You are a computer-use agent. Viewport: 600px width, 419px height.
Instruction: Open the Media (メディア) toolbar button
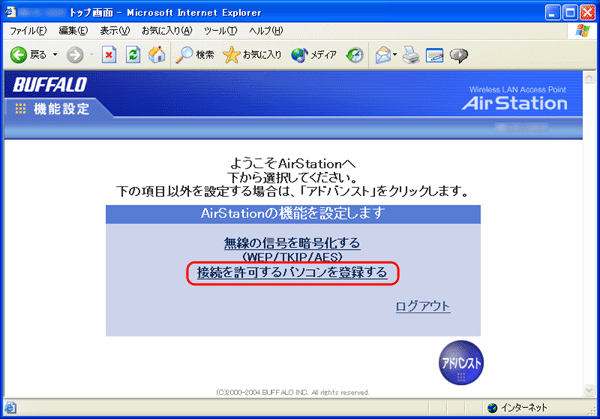pyautogui.click(x=314, y=55)
